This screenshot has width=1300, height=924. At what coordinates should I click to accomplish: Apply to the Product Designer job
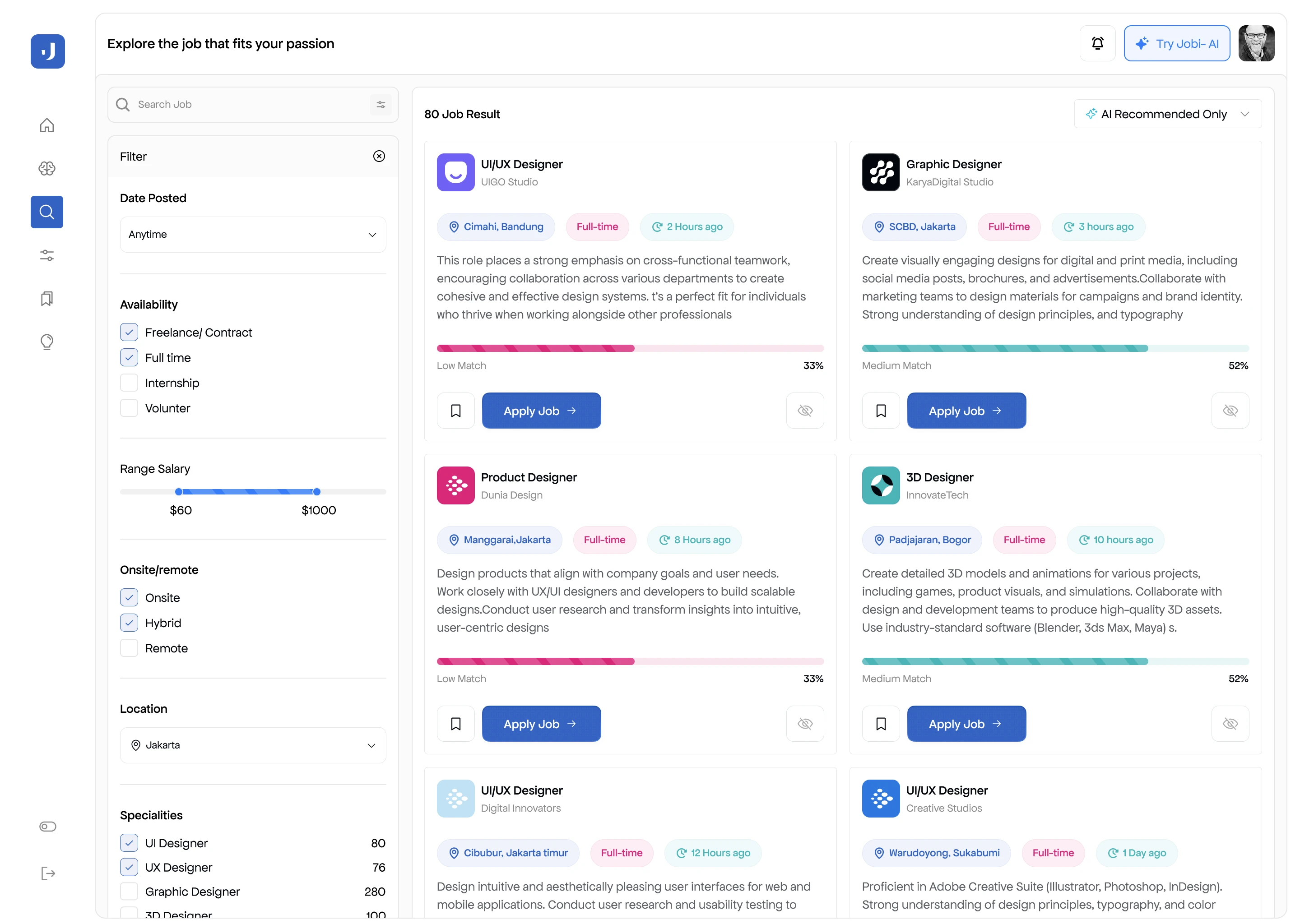click(541, 724)
